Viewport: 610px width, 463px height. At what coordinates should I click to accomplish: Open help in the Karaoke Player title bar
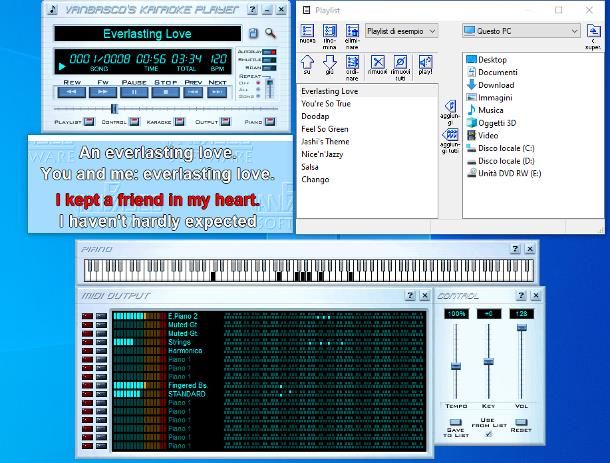252,10
